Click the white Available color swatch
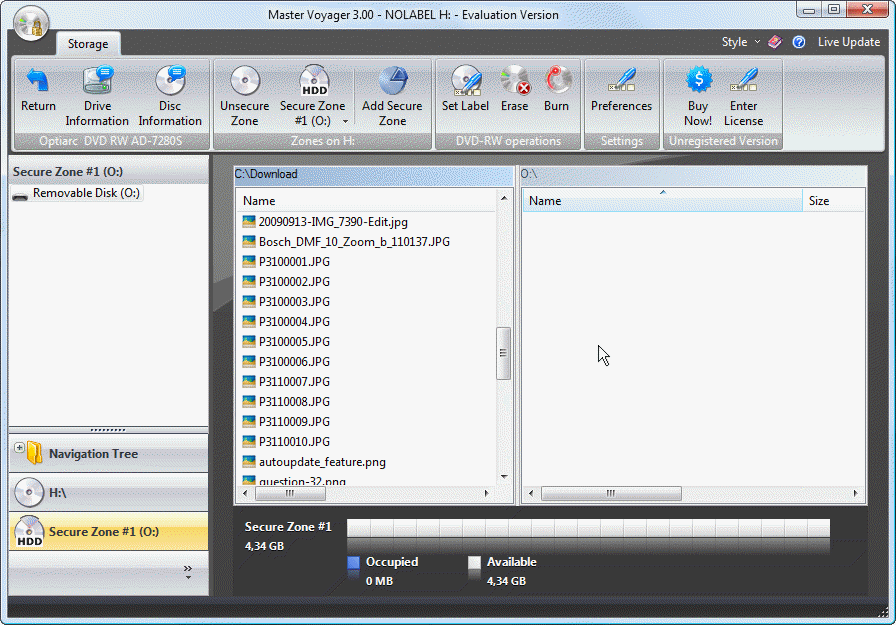 click(x=474, y=563)
